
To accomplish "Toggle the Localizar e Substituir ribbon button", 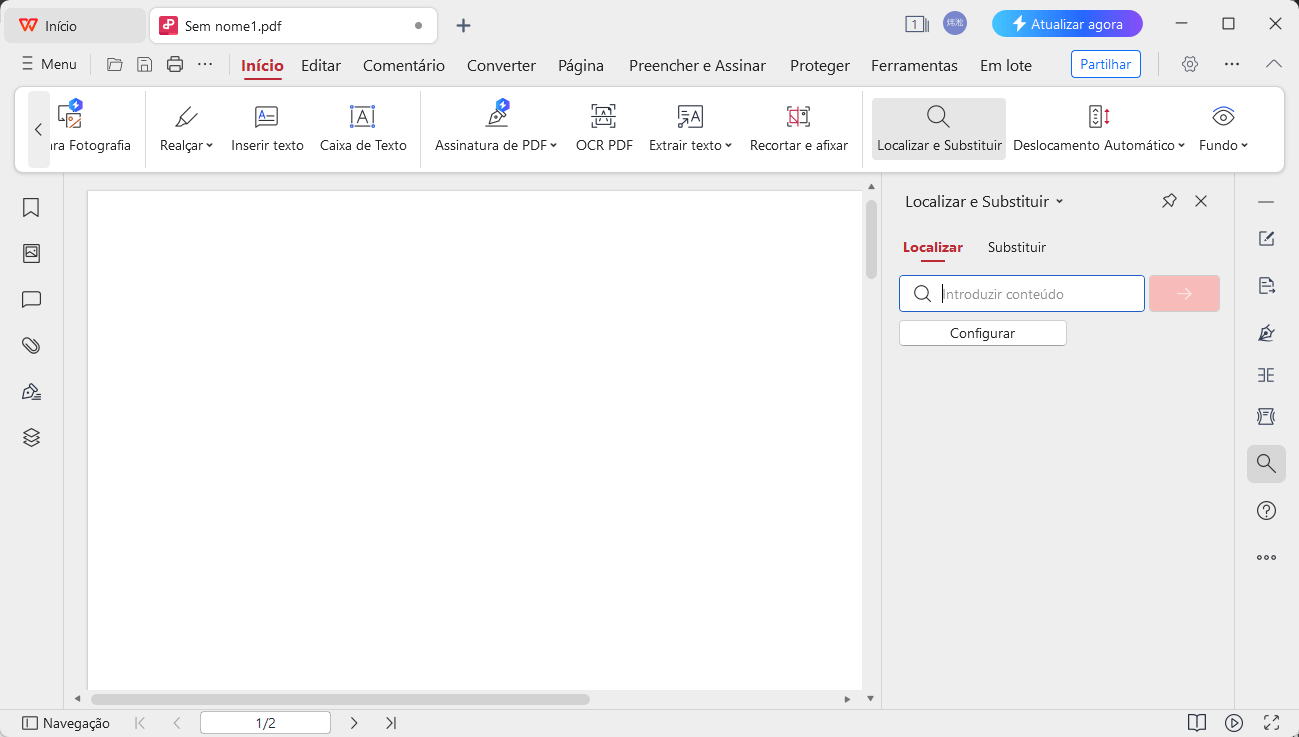I will (939, 128).
